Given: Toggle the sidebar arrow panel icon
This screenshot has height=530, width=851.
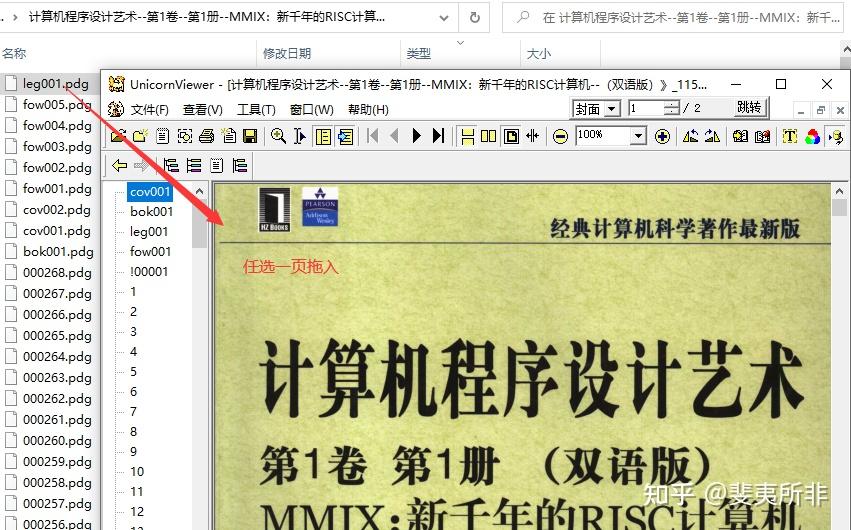Looking at the screenshot, I should pos(345,136).
